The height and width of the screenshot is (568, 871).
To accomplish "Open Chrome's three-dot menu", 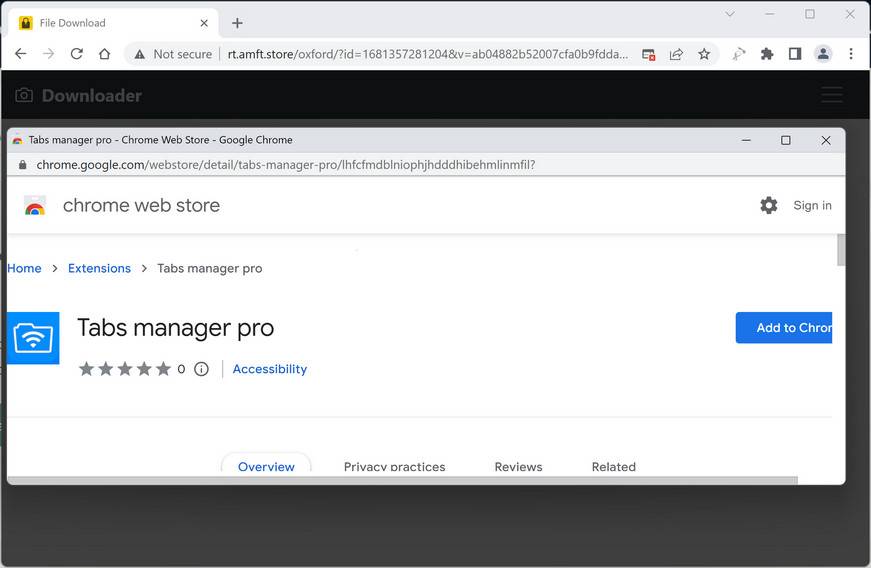I will pos(851,54).
